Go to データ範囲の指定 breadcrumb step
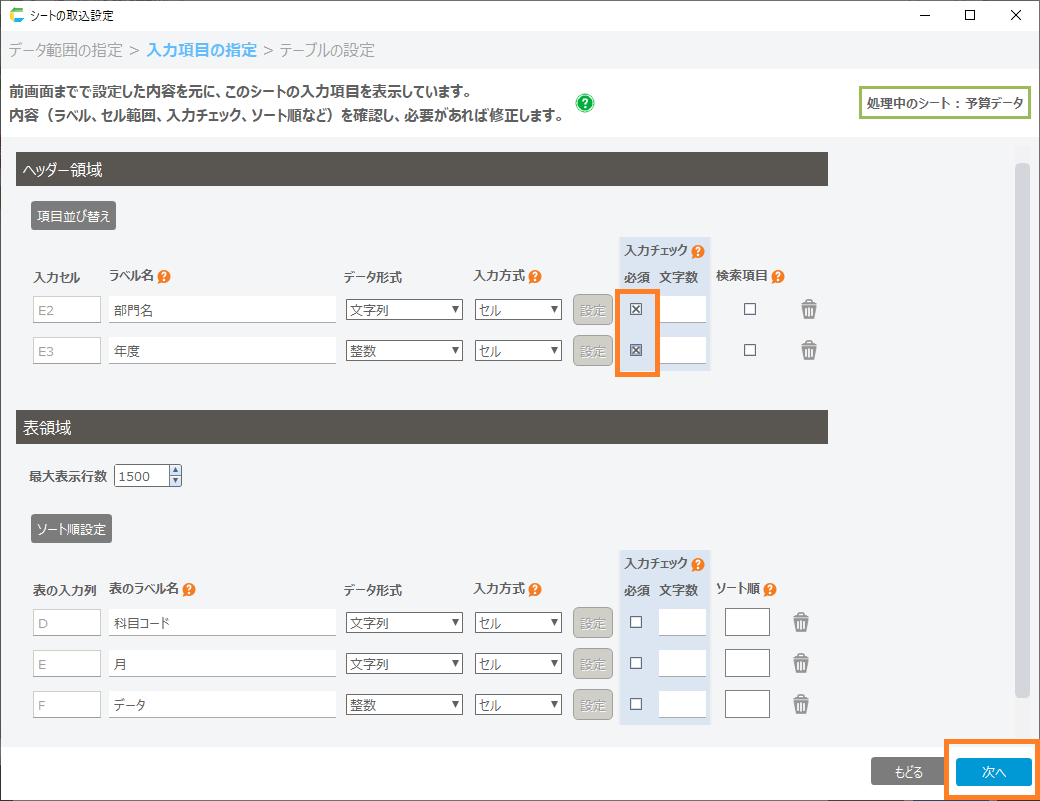1040x801 pixels. [66, 50]
